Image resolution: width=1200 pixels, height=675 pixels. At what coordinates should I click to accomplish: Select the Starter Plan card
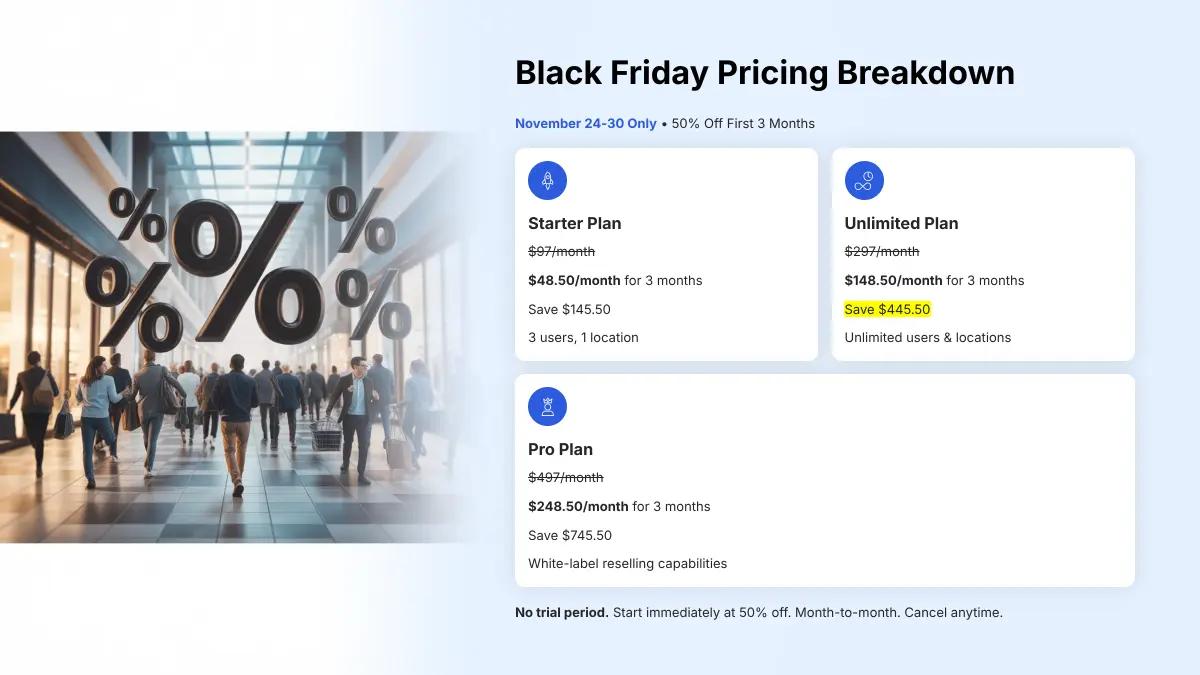[666, 254]
